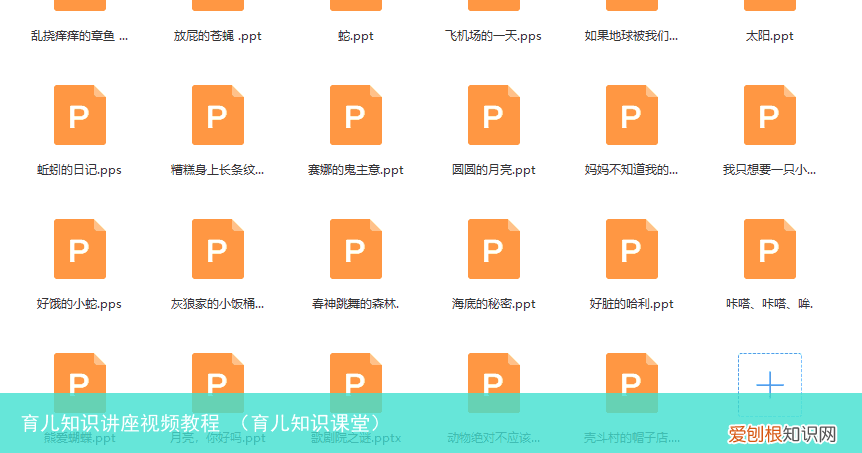This screenshot has height=453, width=862.
Task: Select the 月亮，你好吗.ppt file icon
Action: click(x=218, y=383)
